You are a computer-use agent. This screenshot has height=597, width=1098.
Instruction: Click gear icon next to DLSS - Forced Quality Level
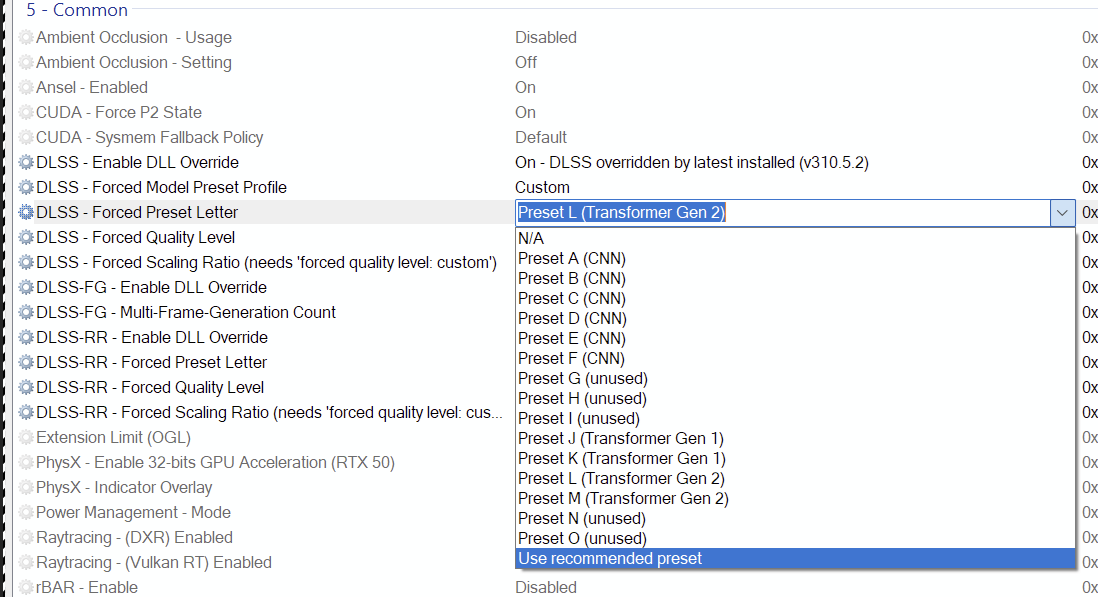point(26,237)
